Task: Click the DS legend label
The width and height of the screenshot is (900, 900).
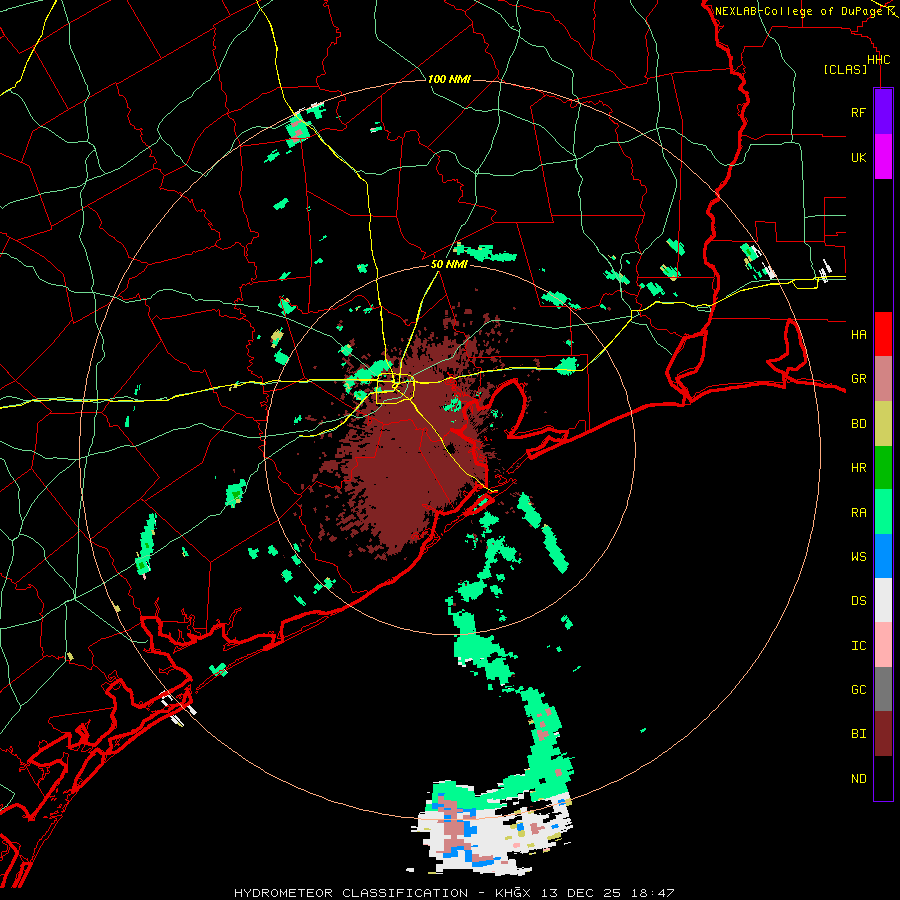Action: click(x=858, y=601)
